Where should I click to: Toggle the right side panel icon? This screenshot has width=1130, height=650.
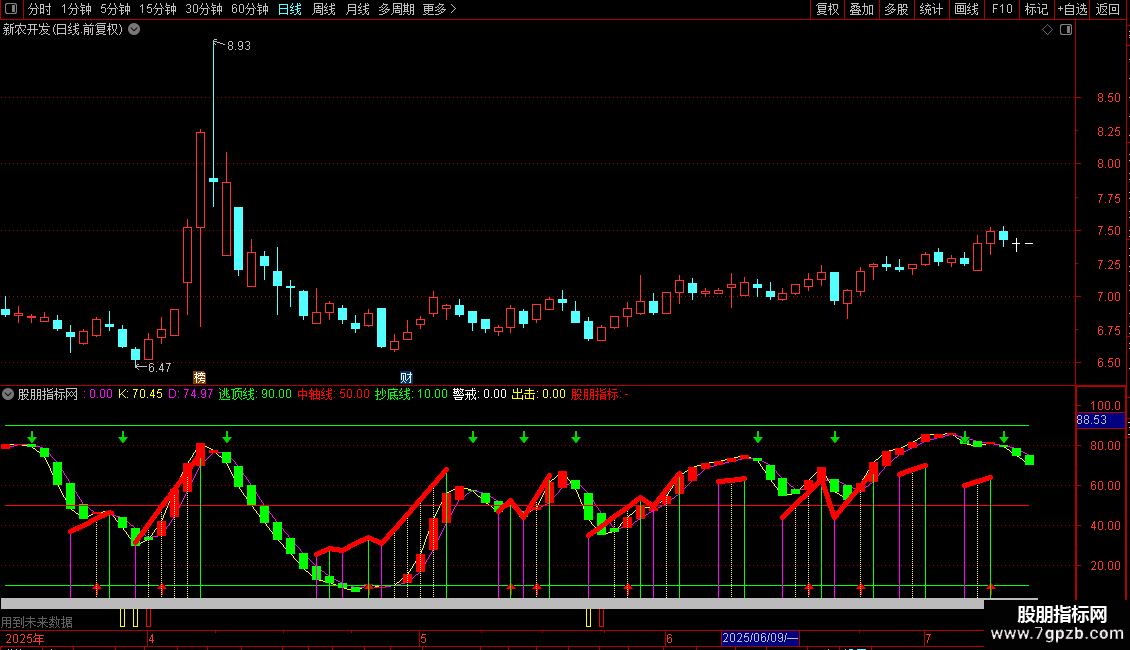coord(1066,30)
